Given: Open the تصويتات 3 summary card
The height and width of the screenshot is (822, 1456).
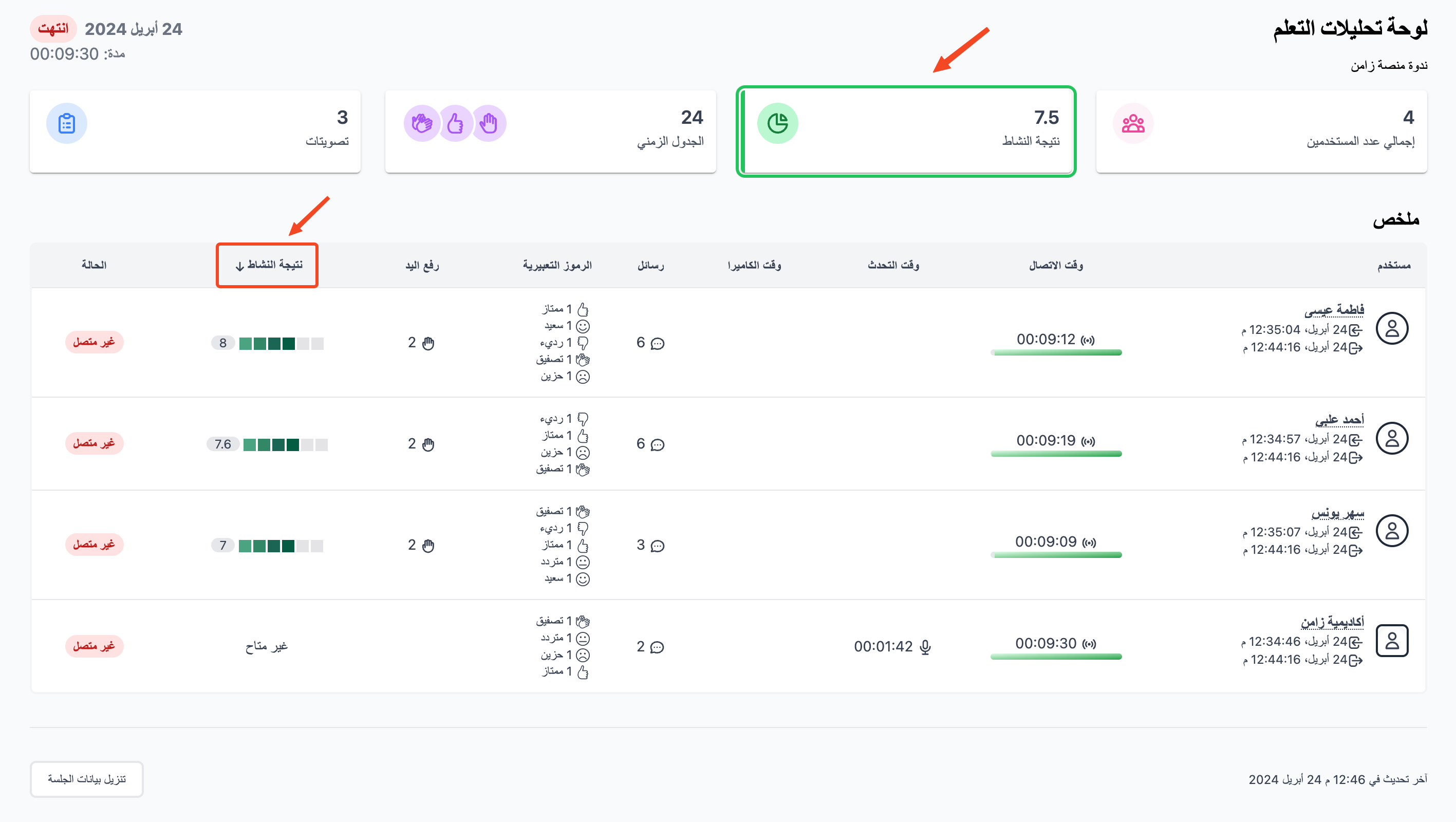Looking at the screenshot, I should pos(195,132).
